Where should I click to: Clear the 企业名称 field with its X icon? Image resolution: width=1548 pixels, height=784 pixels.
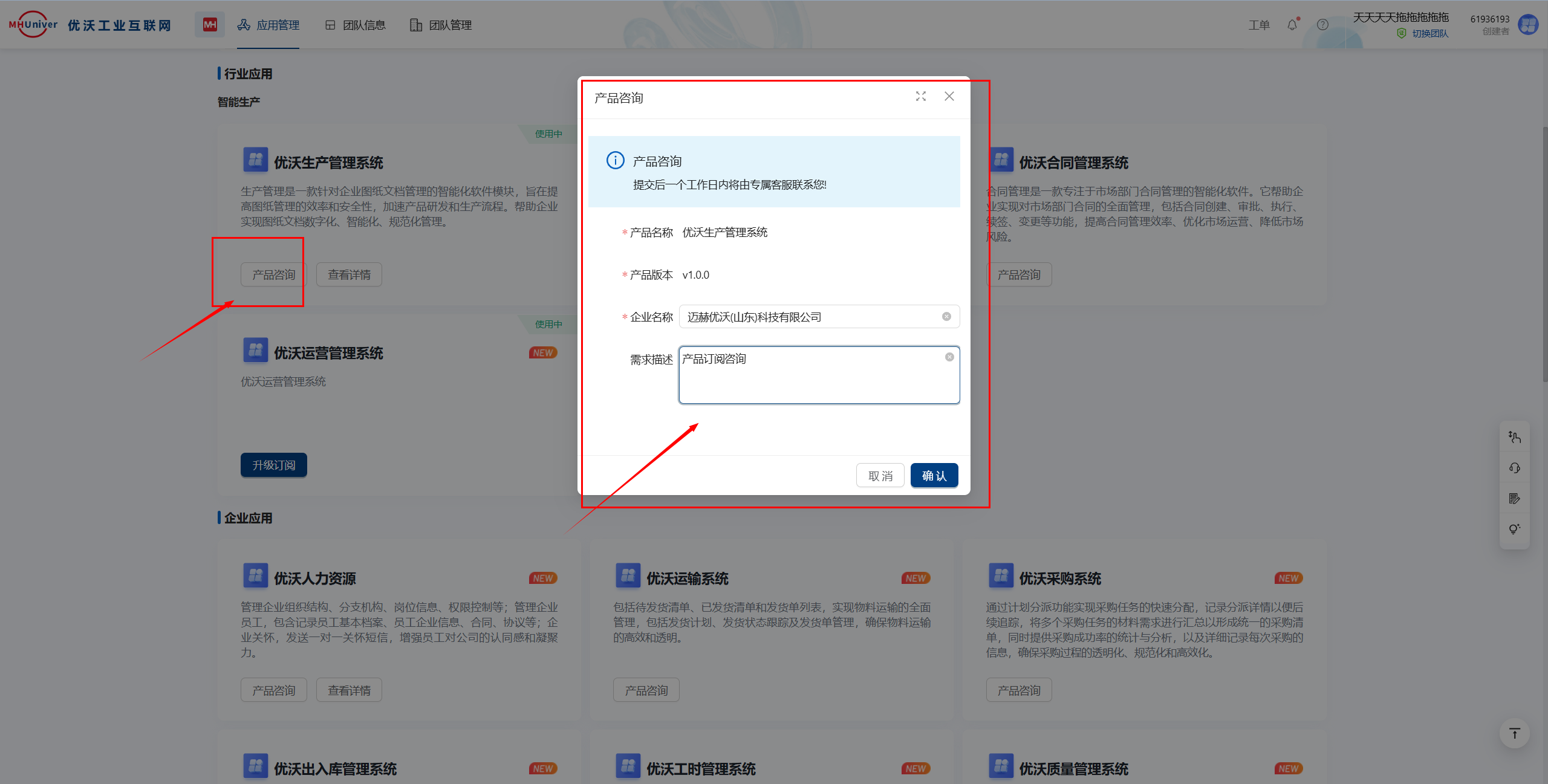point(946,317)
